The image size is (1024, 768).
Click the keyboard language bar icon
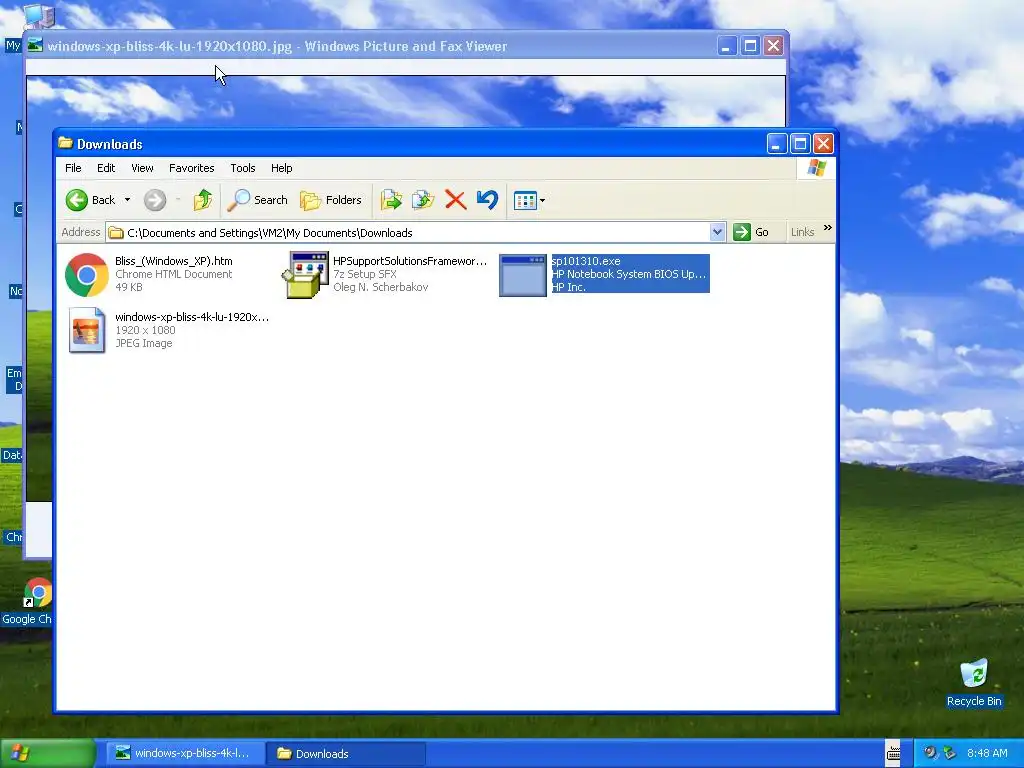(893, 754)
